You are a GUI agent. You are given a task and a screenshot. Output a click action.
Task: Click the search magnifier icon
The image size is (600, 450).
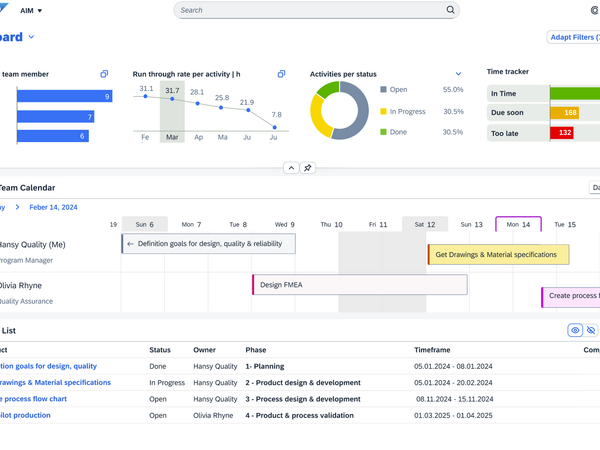tap(450, 10)
